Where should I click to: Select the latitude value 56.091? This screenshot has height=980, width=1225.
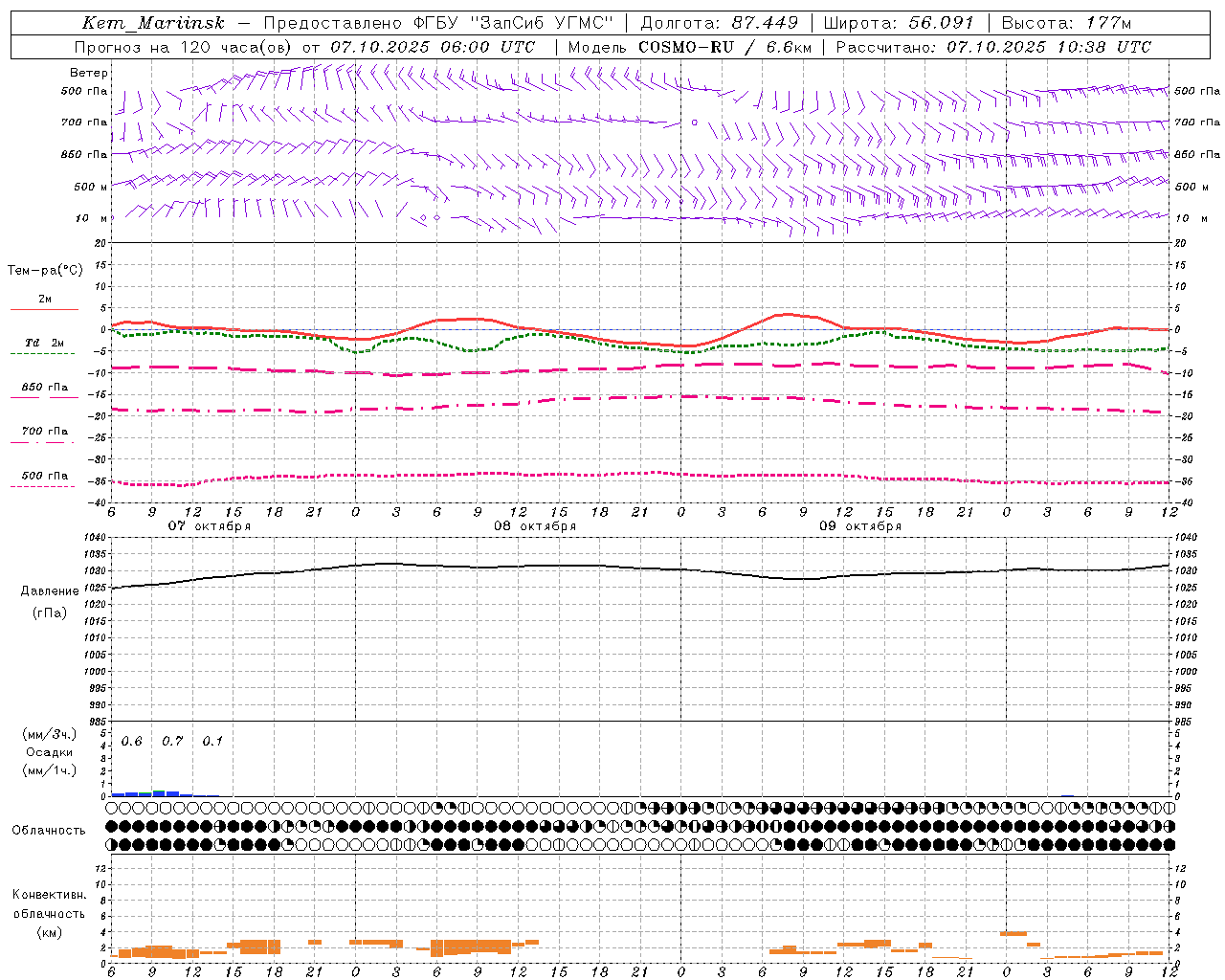(941, 23)
